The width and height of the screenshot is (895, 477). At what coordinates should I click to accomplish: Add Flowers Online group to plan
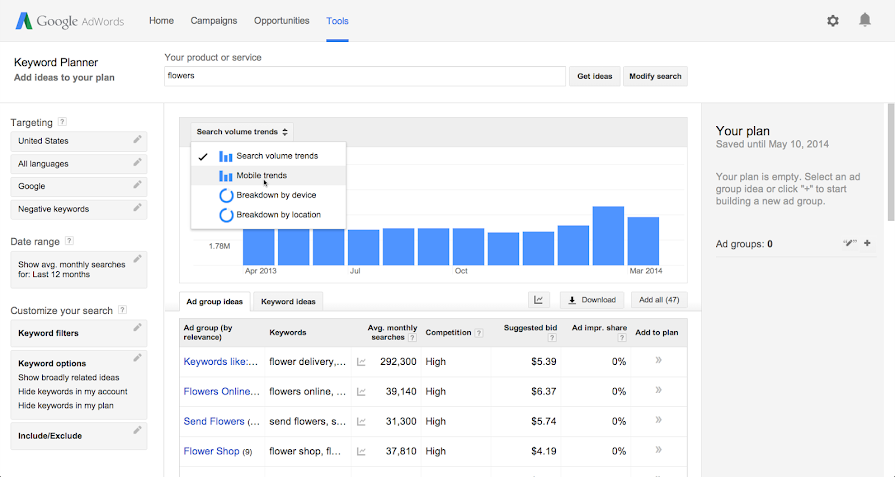pos(658,391)
